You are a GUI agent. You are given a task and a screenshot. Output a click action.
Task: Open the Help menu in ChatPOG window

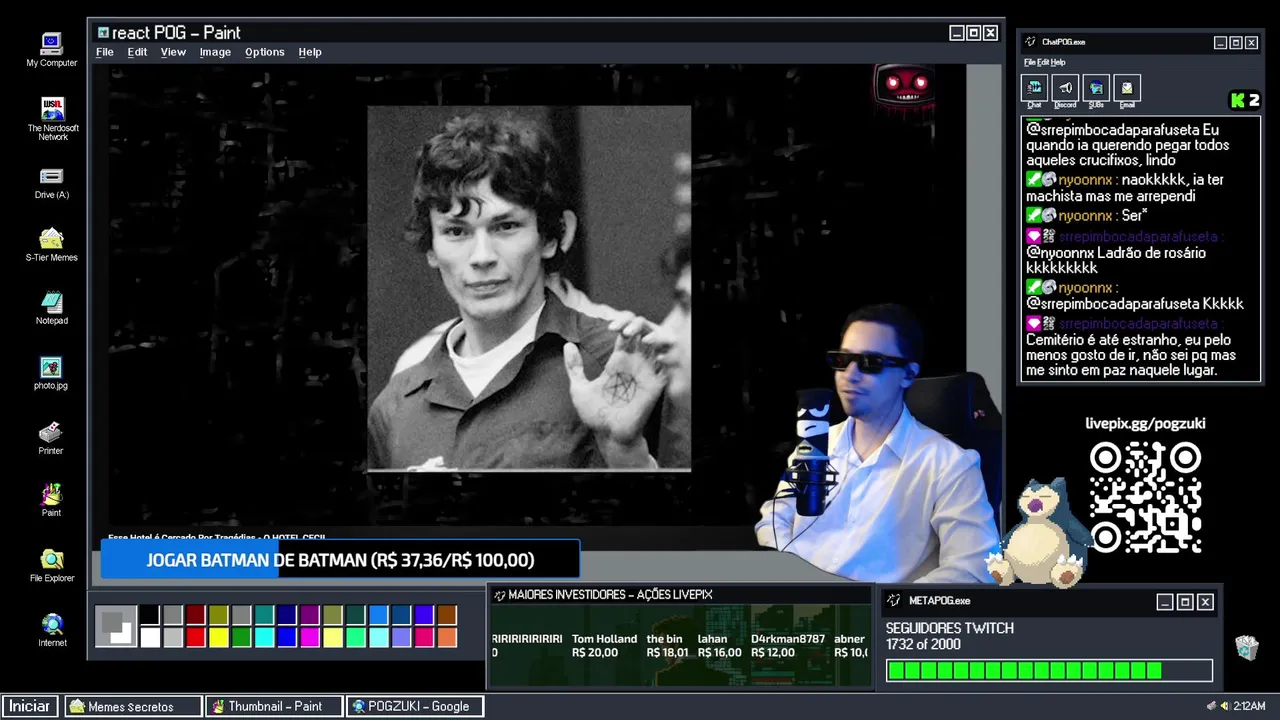coord(1058,62)
